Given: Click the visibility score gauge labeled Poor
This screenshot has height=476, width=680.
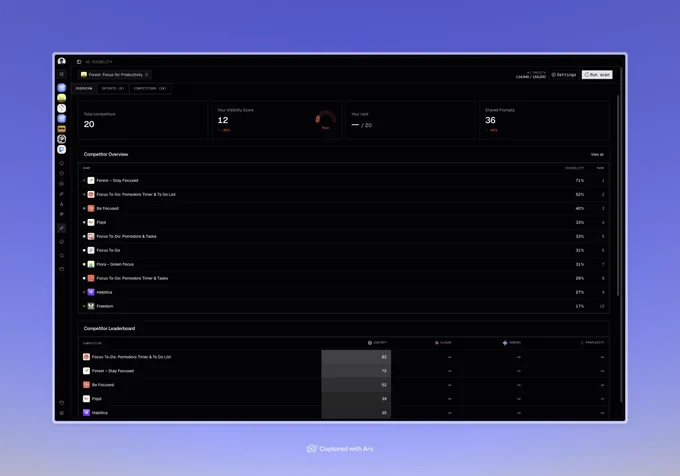Looking at the screenshot, I should 325,121.
